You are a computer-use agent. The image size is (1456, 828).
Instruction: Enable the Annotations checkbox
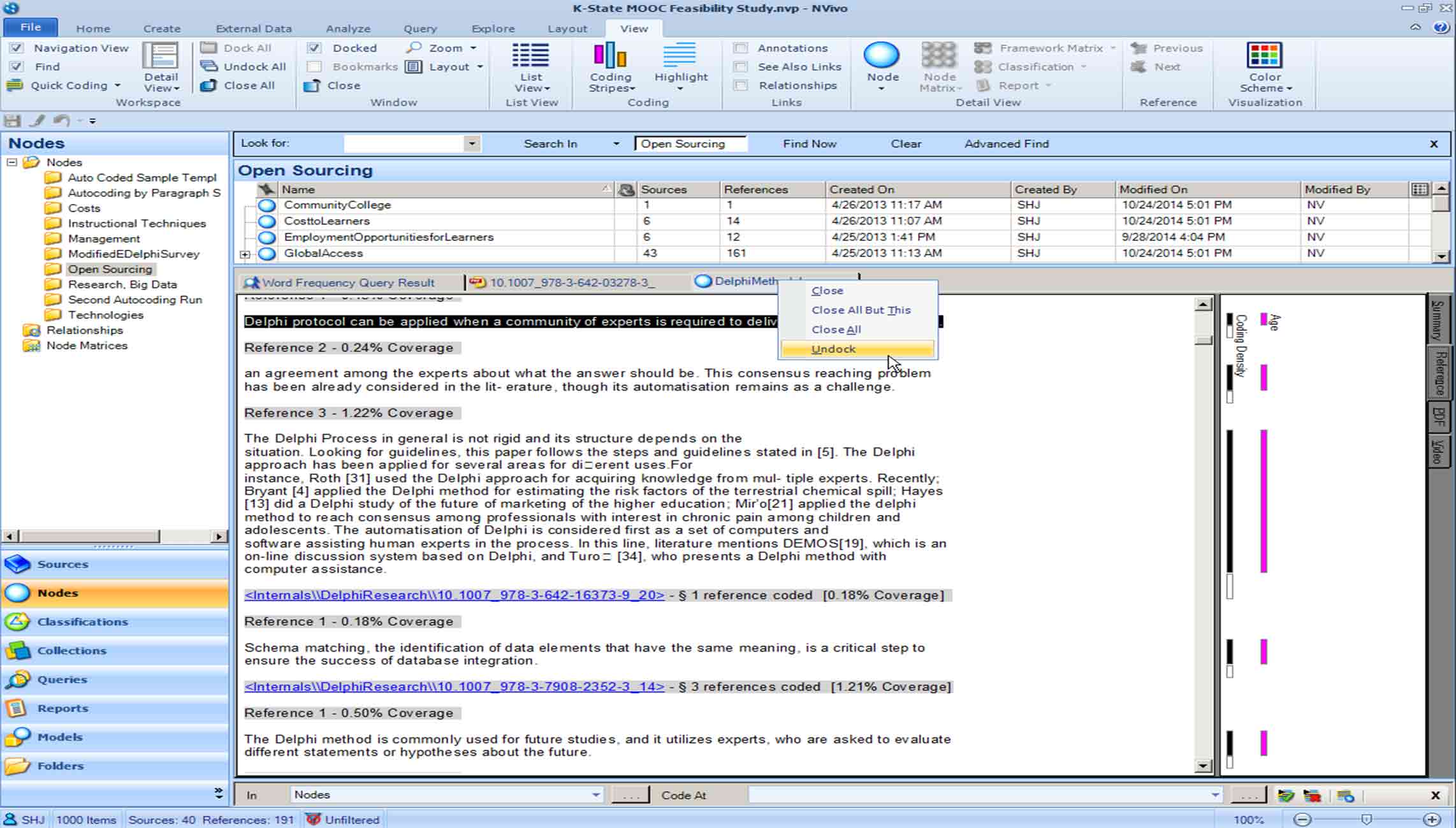click(741, 48)
